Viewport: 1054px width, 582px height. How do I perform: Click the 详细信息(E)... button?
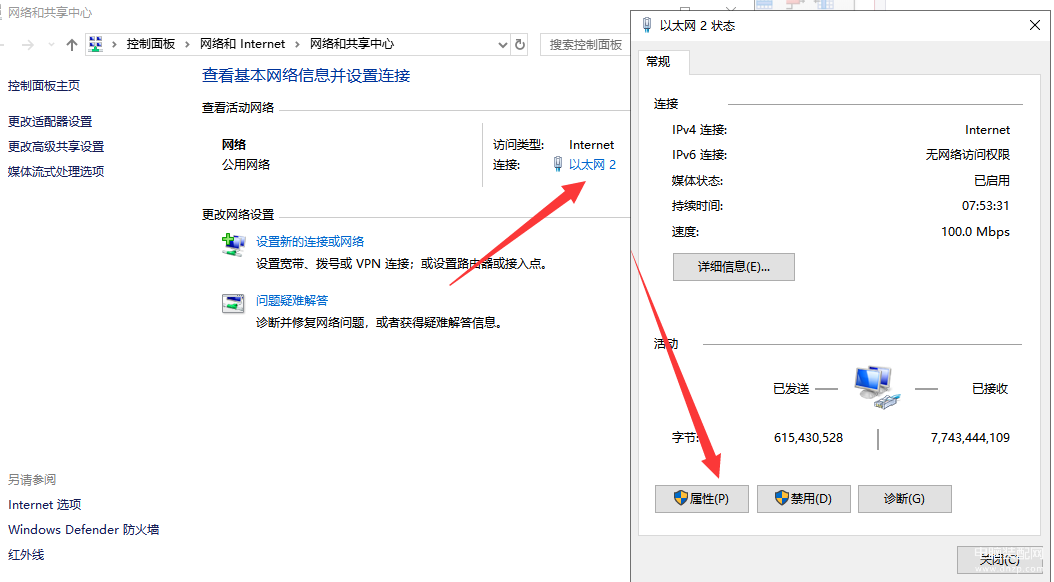(733, 267)
